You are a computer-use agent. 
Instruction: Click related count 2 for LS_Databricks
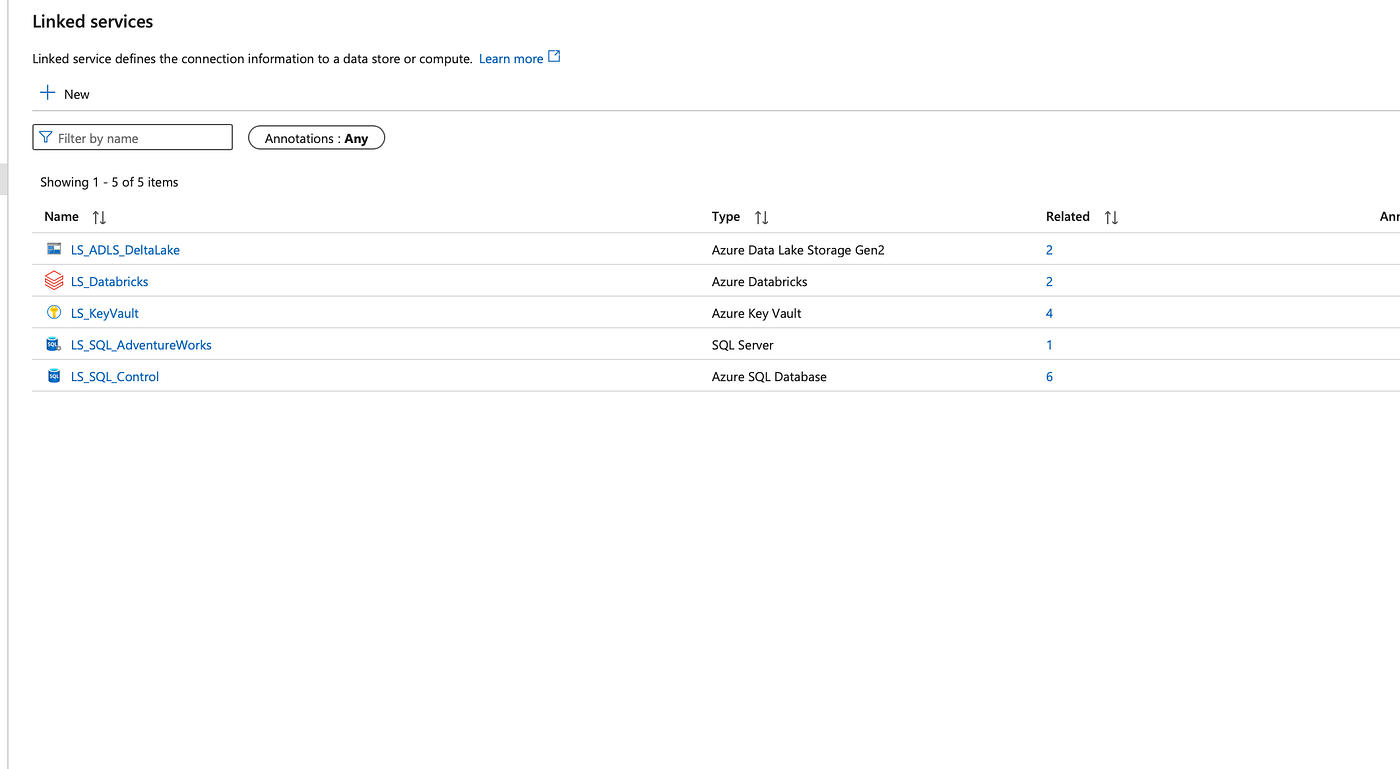point(1049,282)
